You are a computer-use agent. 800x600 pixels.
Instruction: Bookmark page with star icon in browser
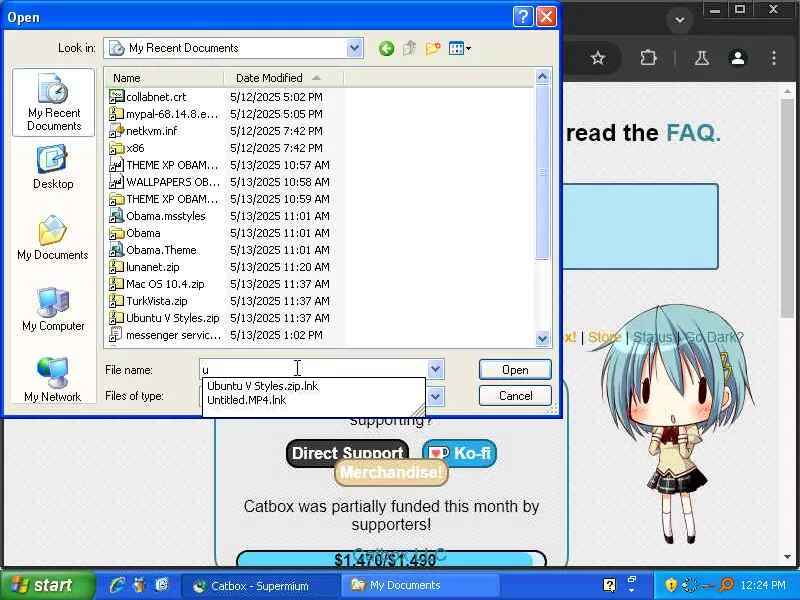pos(597,58)
